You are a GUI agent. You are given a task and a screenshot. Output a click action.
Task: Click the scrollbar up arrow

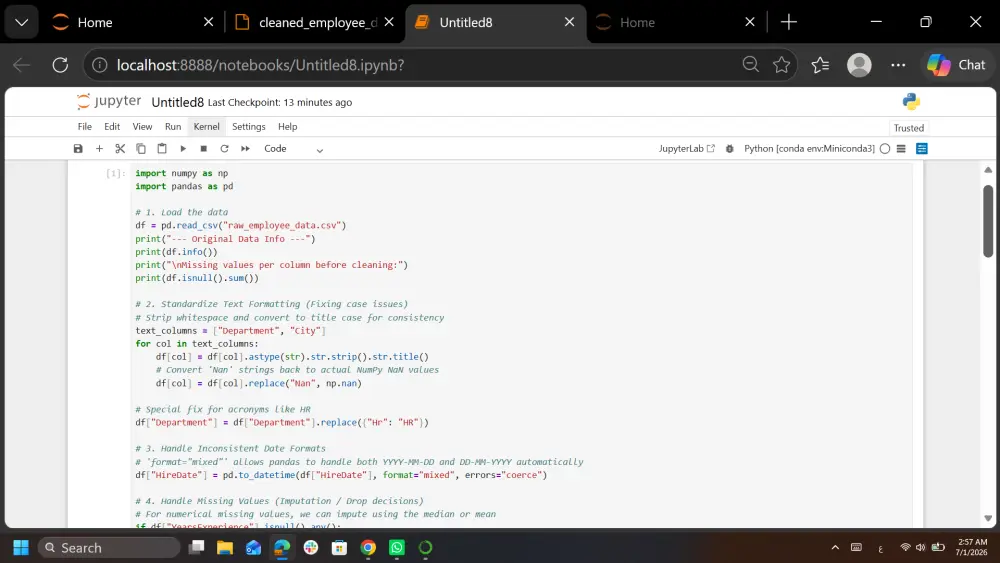coord(988,170)
